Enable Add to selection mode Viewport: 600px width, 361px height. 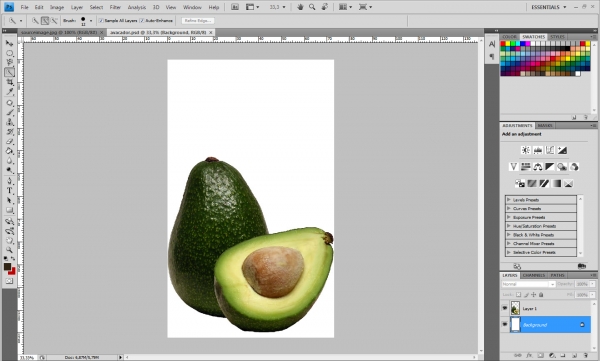45,21
